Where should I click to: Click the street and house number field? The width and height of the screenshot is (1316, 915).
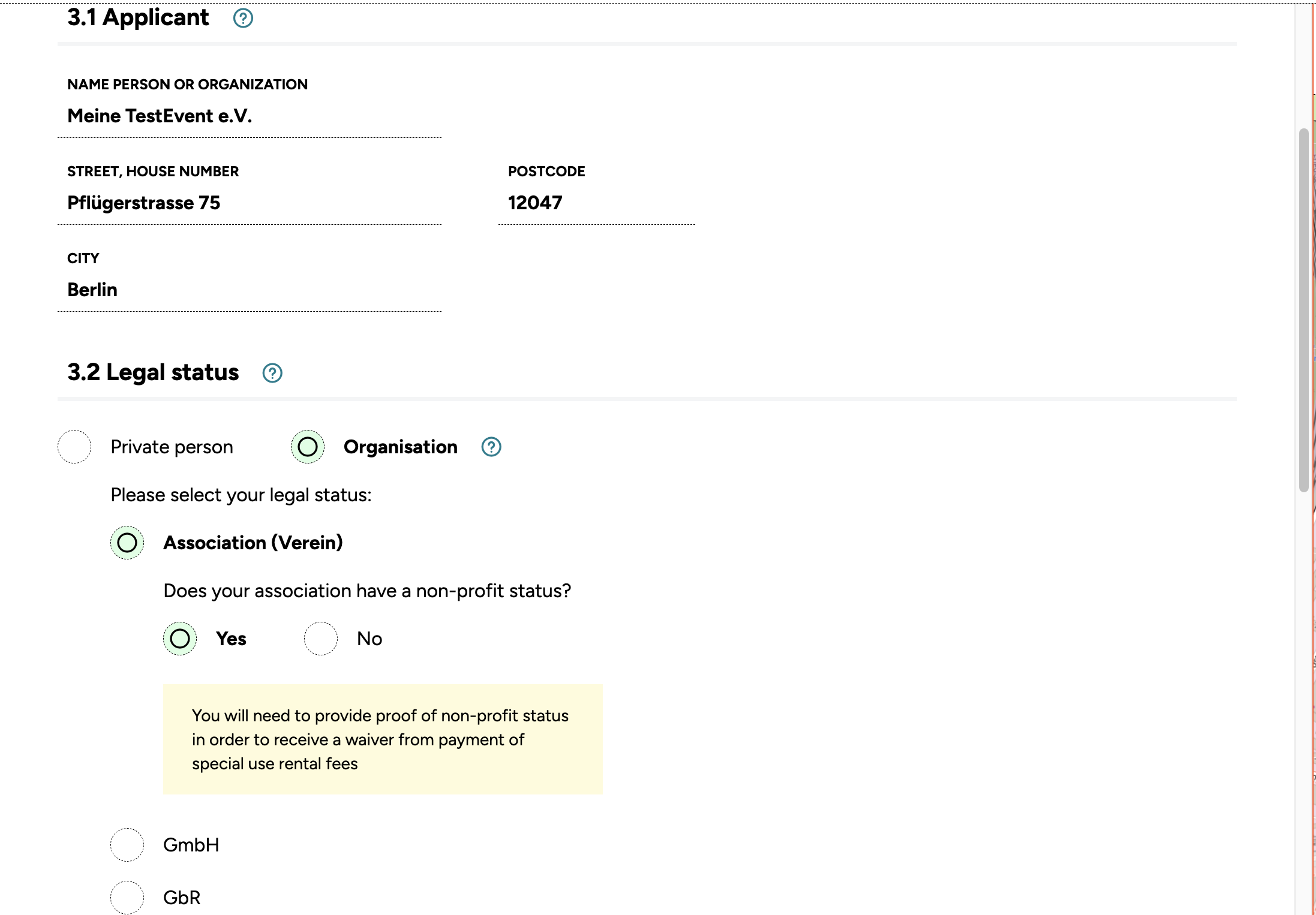pos(249,203)
